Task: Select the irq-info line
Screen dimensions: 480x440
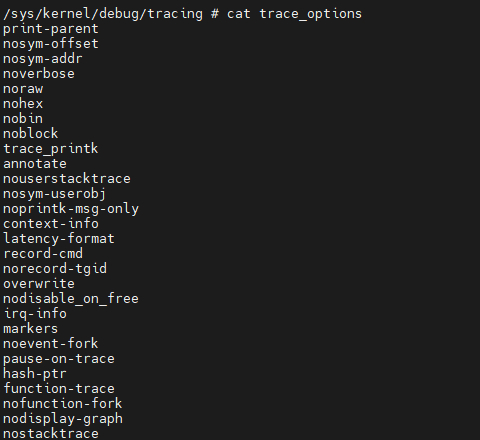Action: click(35, 314)
